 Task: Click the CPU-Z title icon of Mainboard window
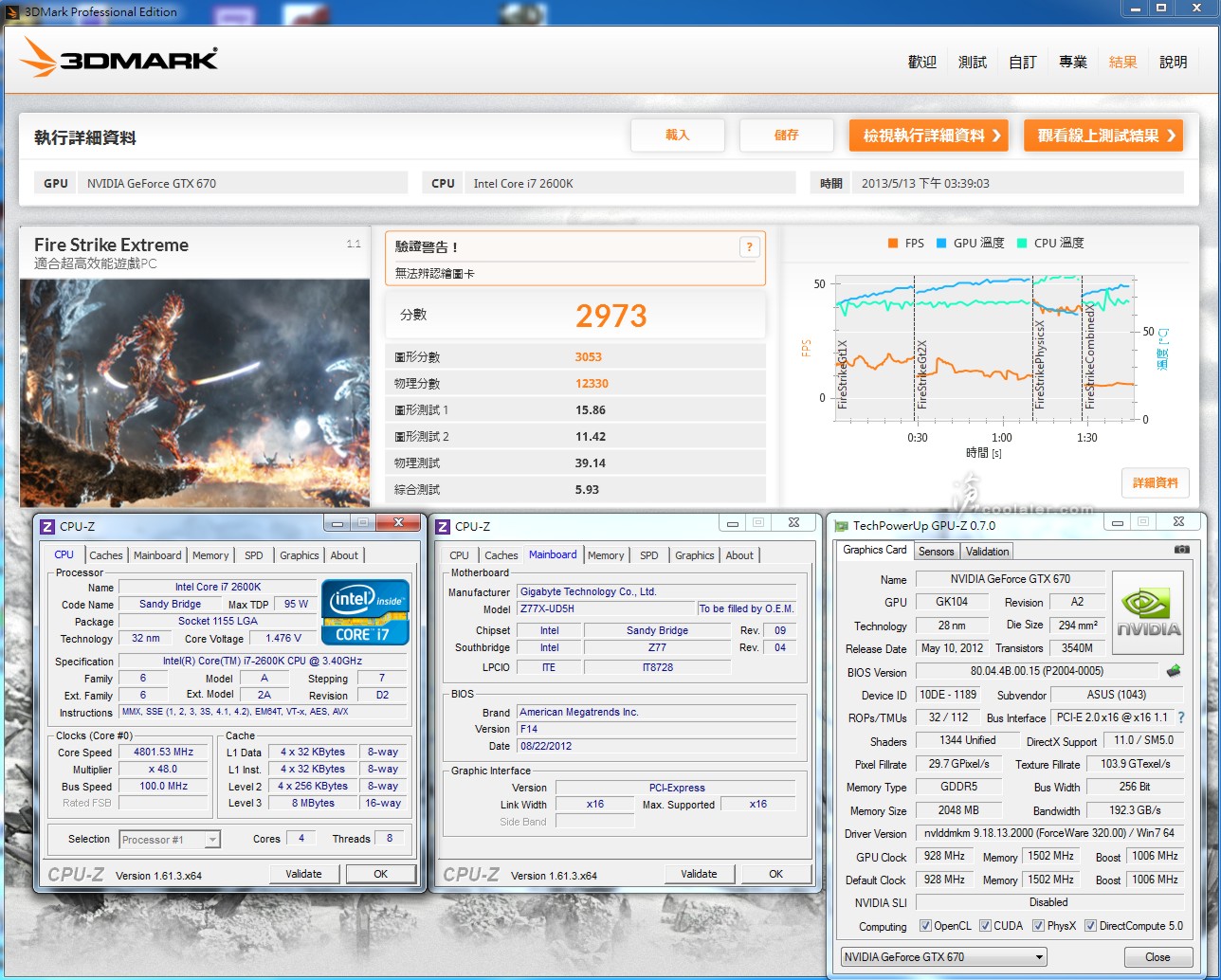tap(443, 526)
